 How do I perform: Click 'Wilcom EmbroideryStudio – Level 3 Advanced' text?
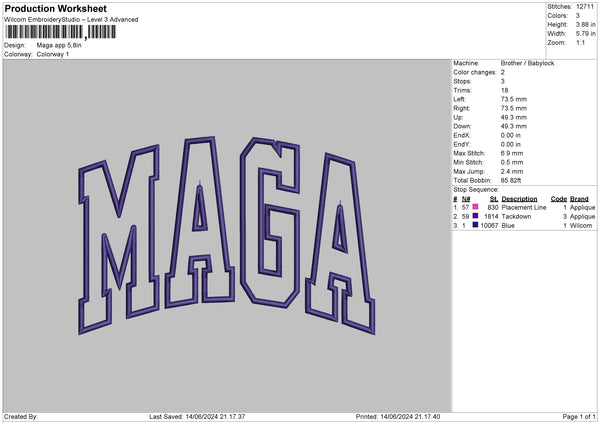[x=71, y=20]
